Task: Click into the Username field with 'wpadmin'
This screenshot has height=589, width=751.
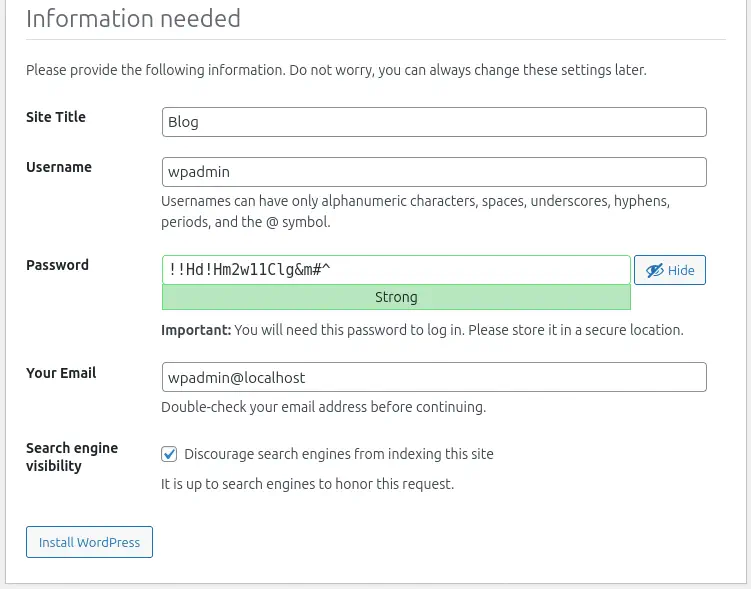Action: tap(434, 172)
